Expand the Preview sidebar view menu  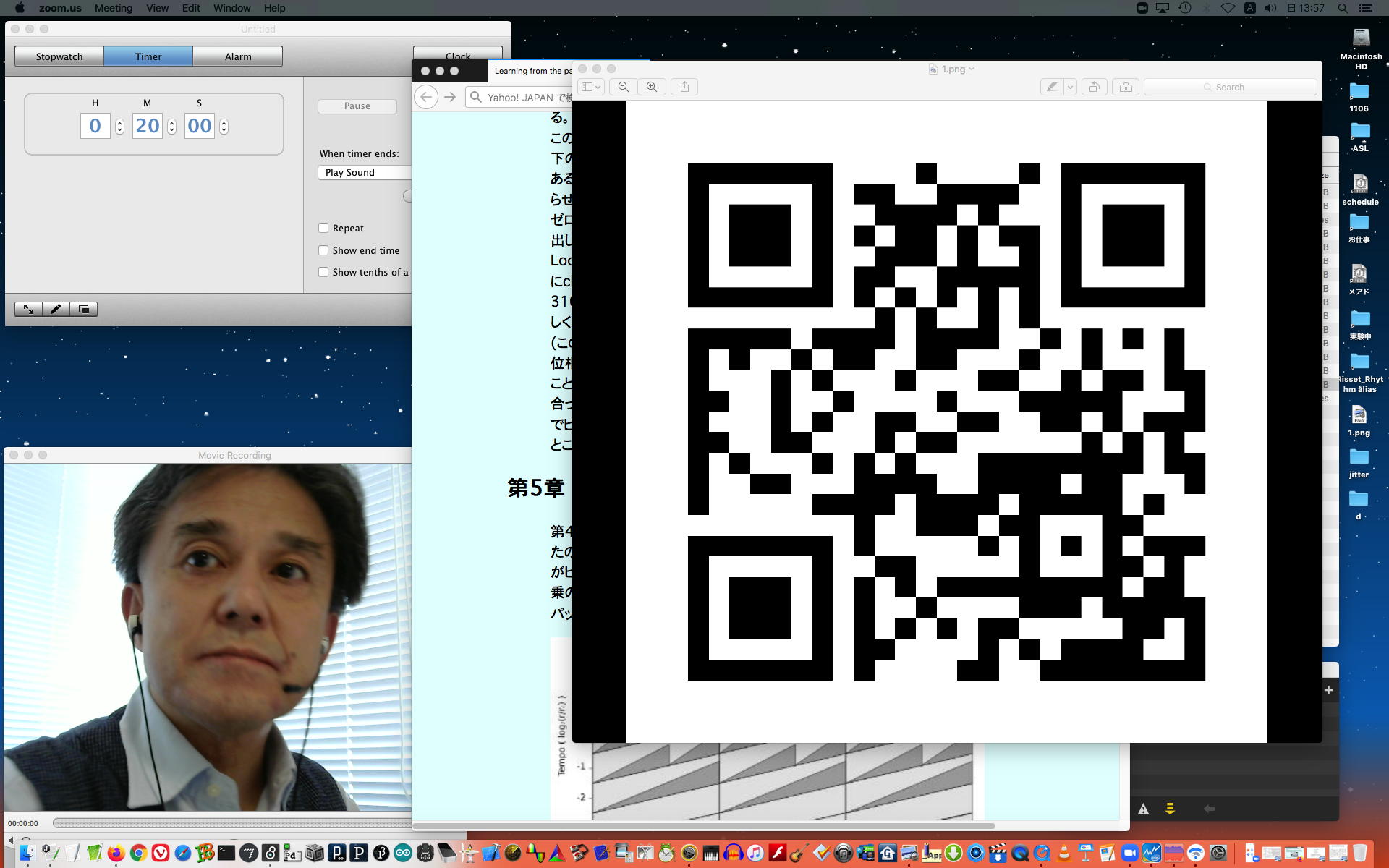[x=591, y=87]
